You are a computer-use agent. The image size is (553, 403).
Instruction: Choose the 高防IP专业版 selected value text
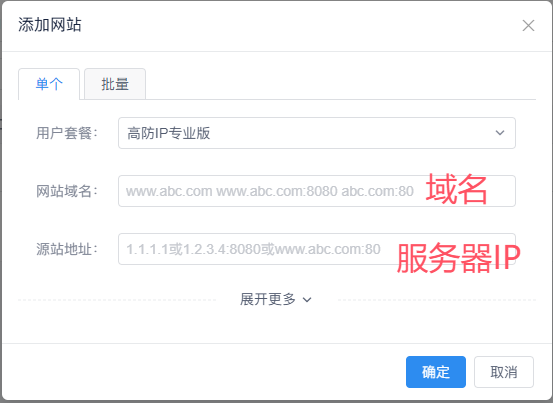[x=169, y=133]
